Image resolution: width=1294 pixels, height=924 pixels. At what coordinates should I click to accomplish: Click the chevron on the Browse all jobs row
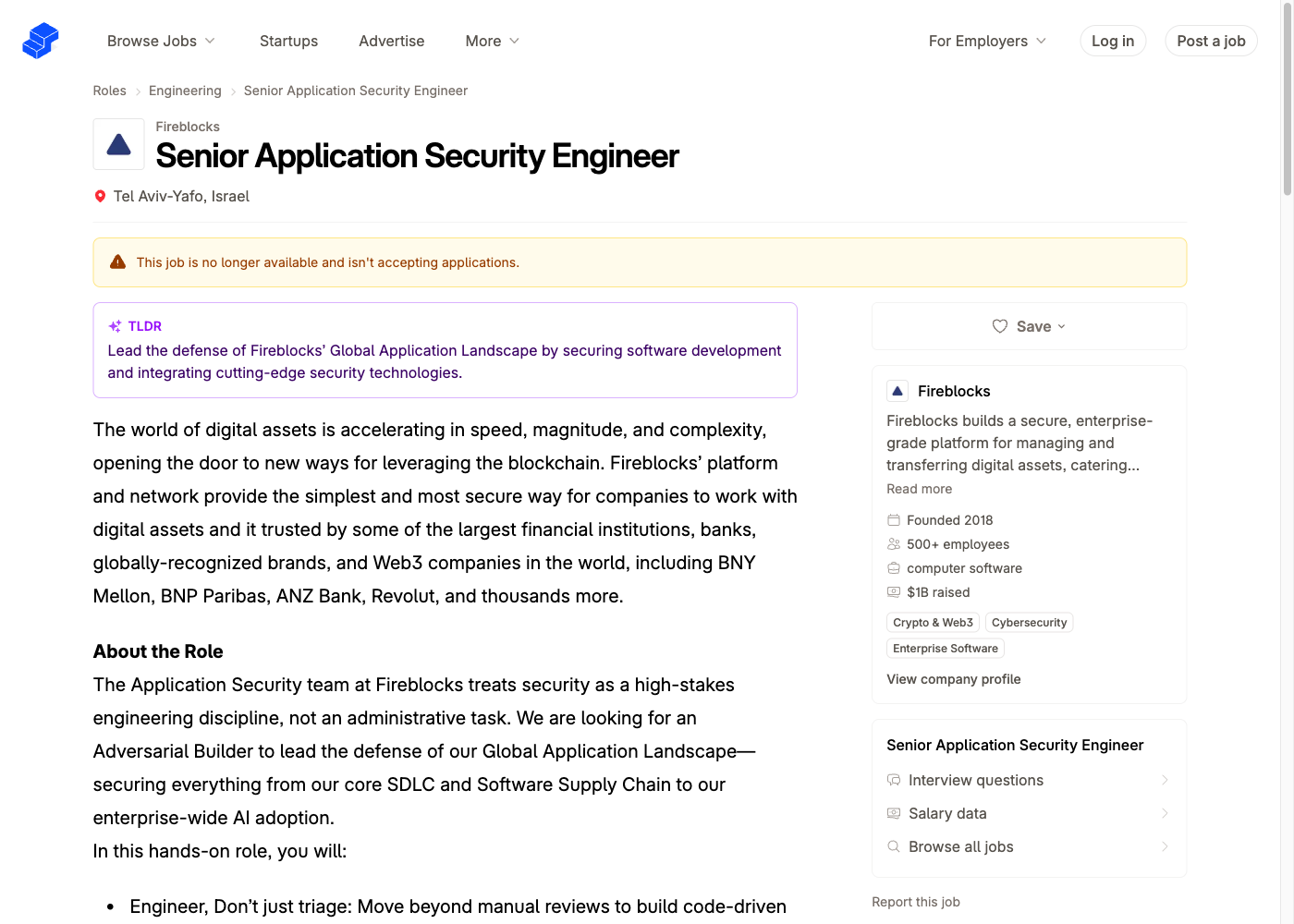click(1165, 846)
